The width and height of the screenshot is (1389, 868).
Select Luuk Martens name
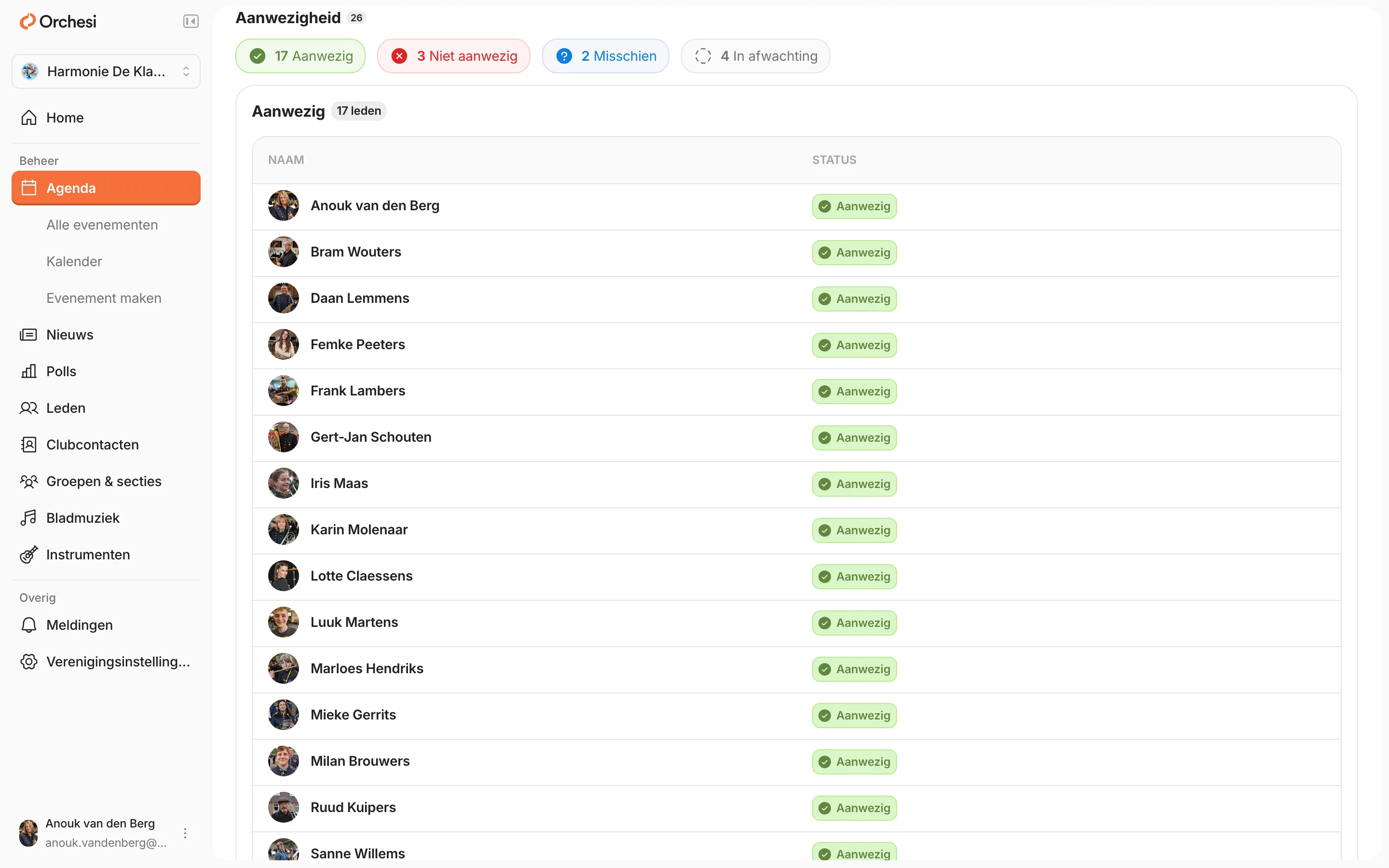(354, 622)
